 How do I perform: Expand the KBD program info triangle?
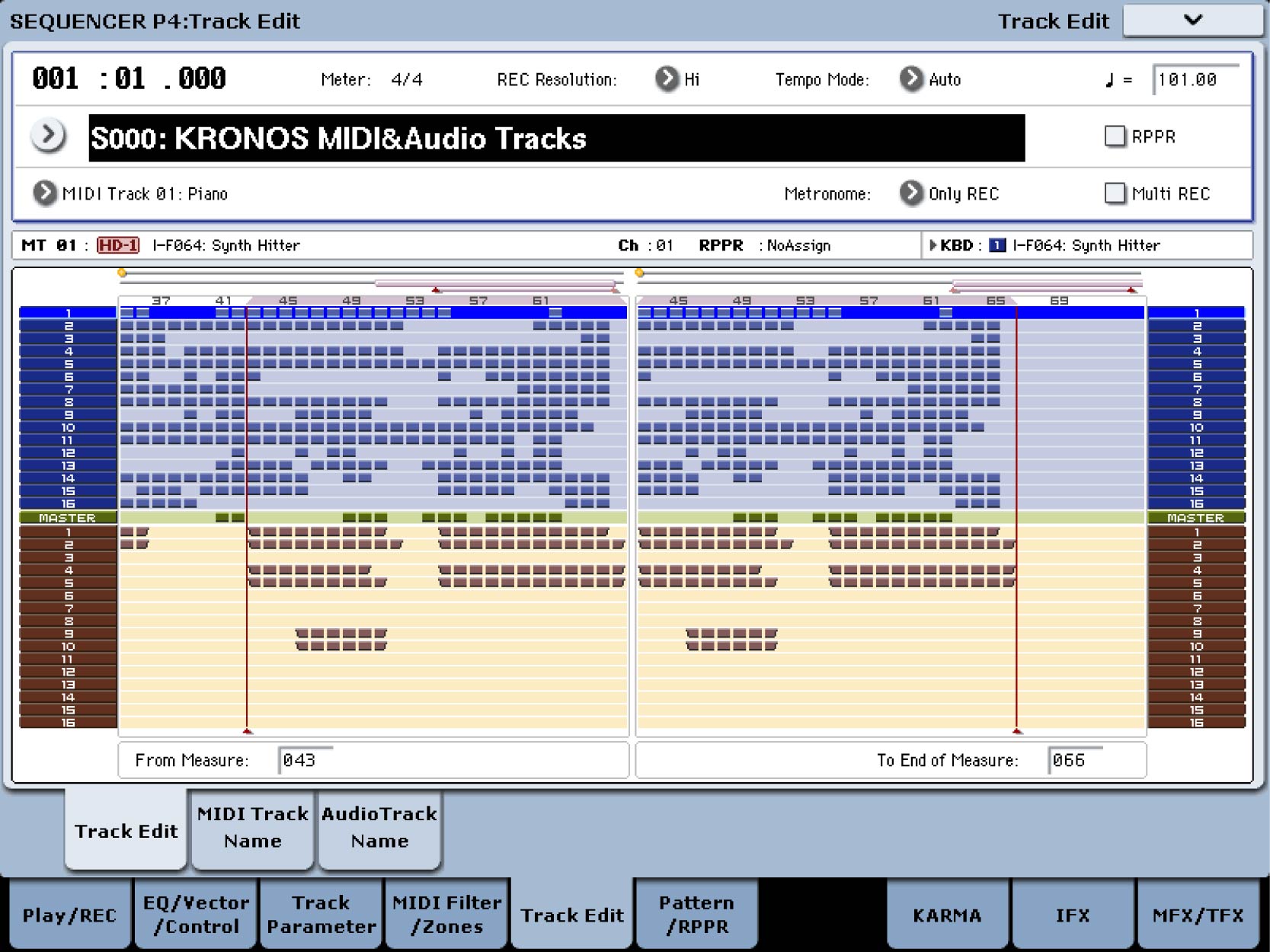coord(933,245)
